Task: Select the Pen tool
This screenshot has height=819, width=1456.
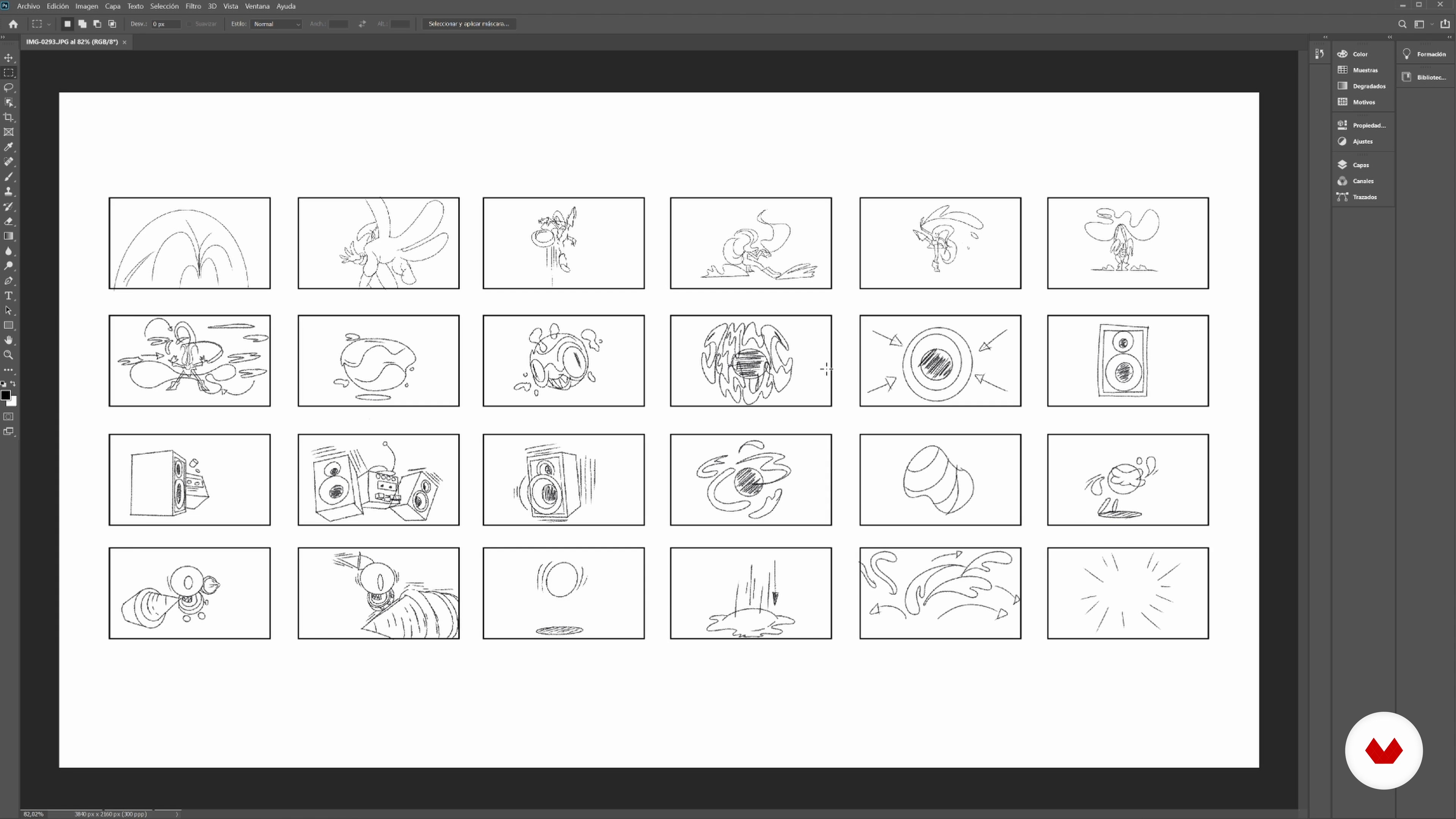Action: (8, 281)
